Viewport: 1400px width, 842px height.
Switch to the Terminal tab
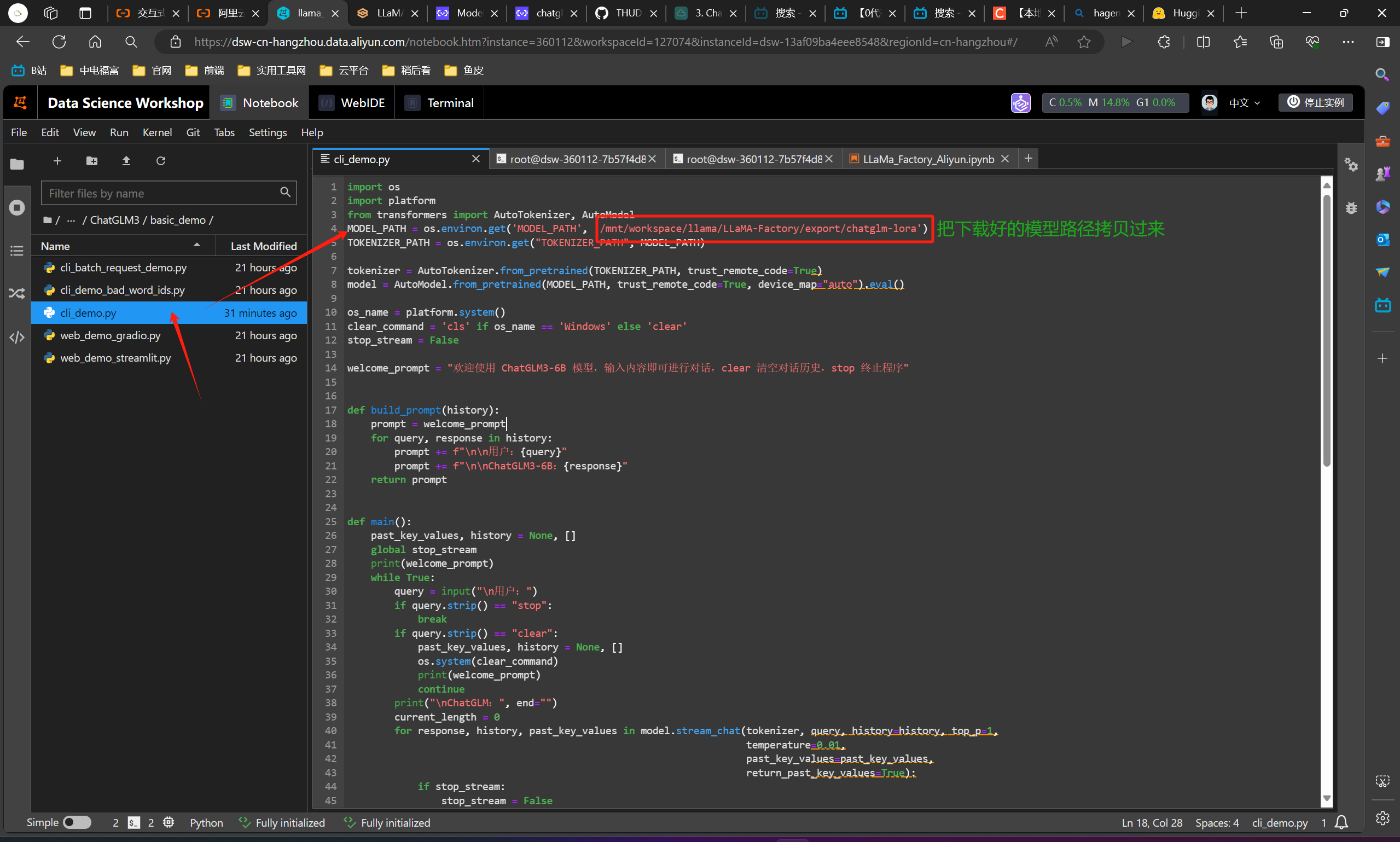[440, 103]
